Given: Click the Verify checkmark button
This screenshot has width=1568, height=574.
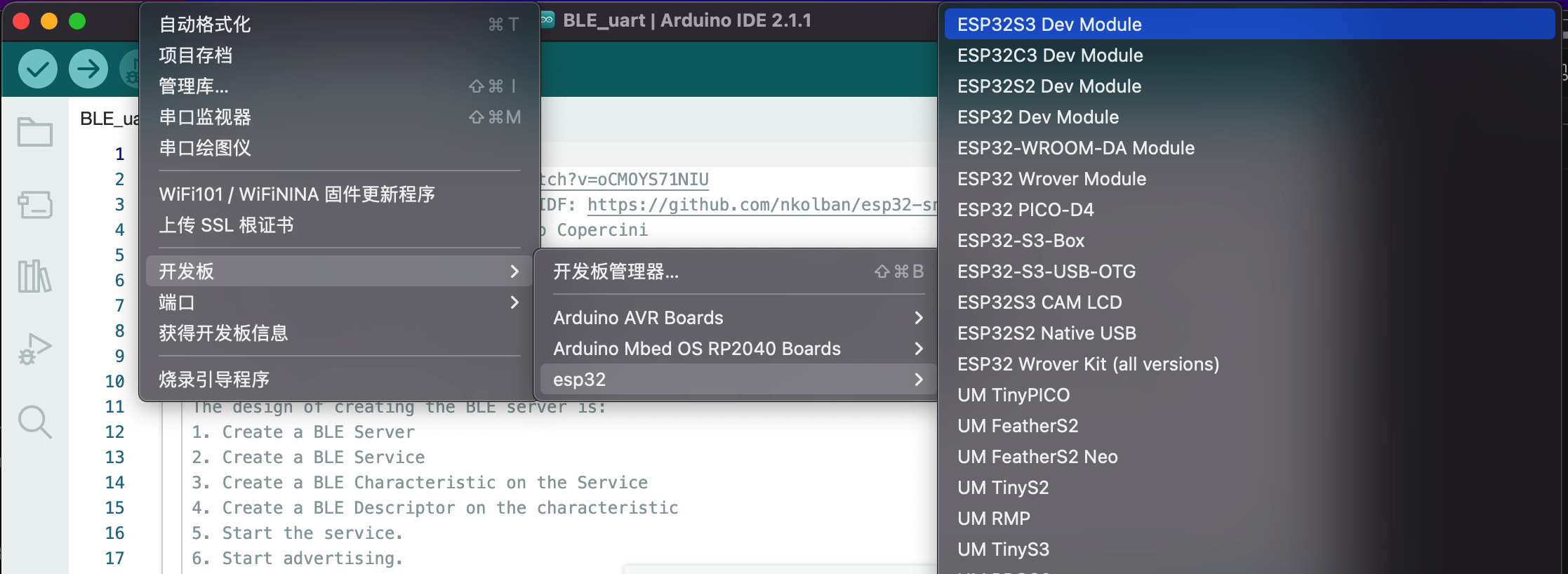Looking at the screenshot, I should click(37, 69).
